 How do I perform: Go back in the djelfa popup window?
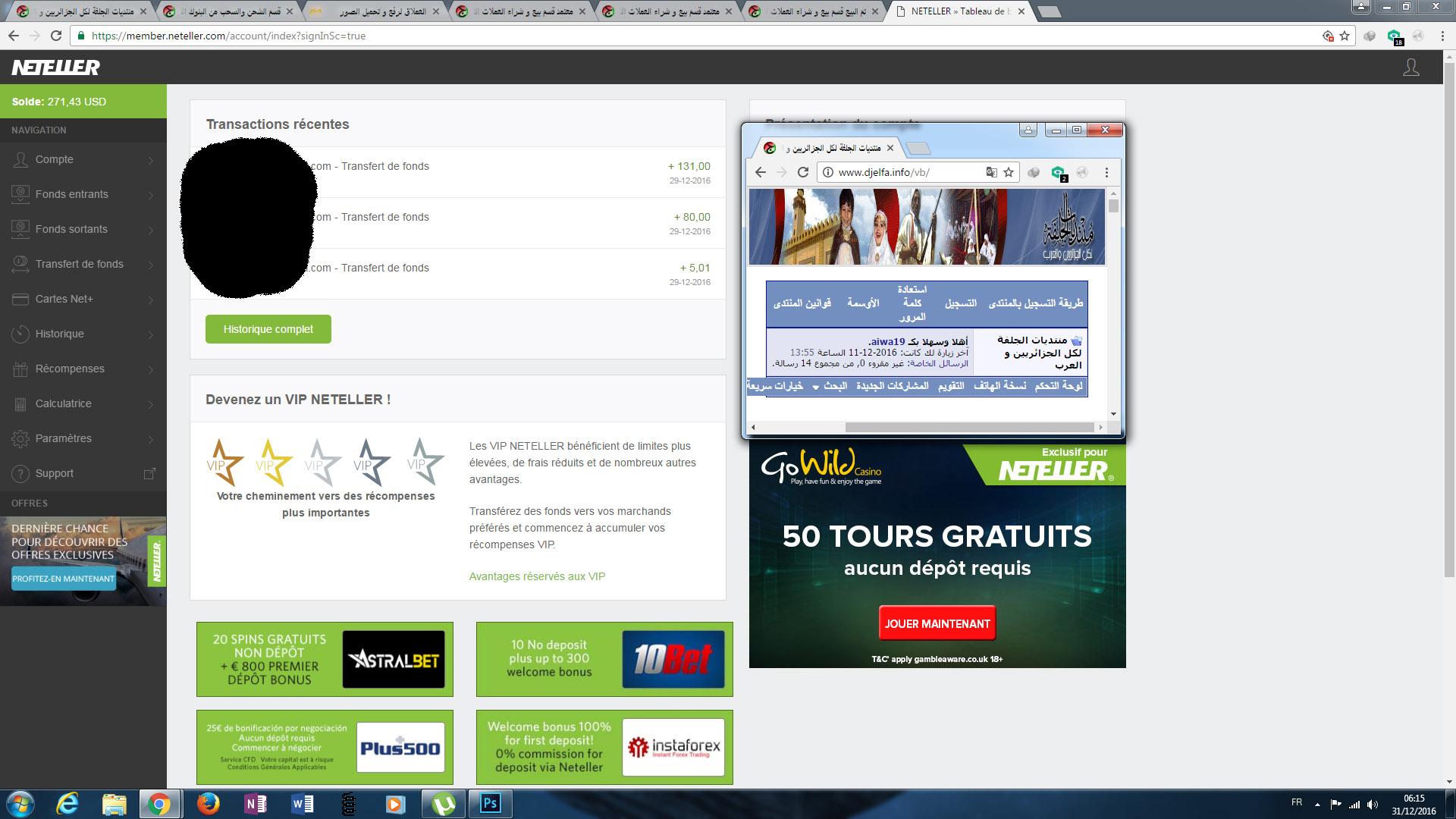coord(761,172)
